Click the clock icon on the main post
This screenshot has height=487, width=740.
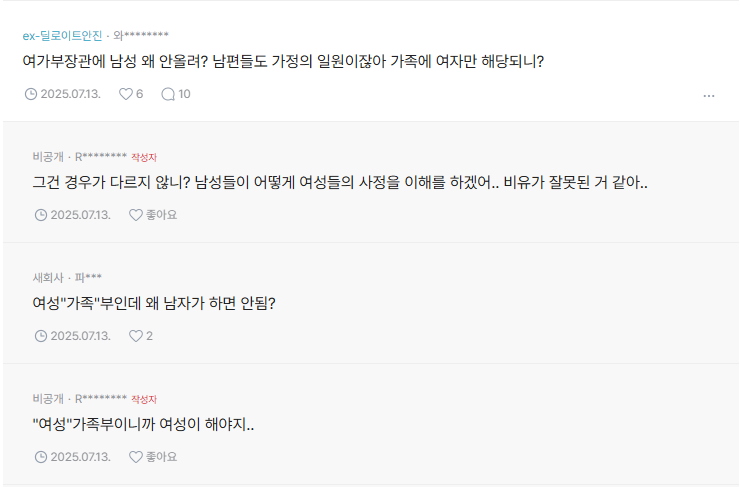pos(31,94)
